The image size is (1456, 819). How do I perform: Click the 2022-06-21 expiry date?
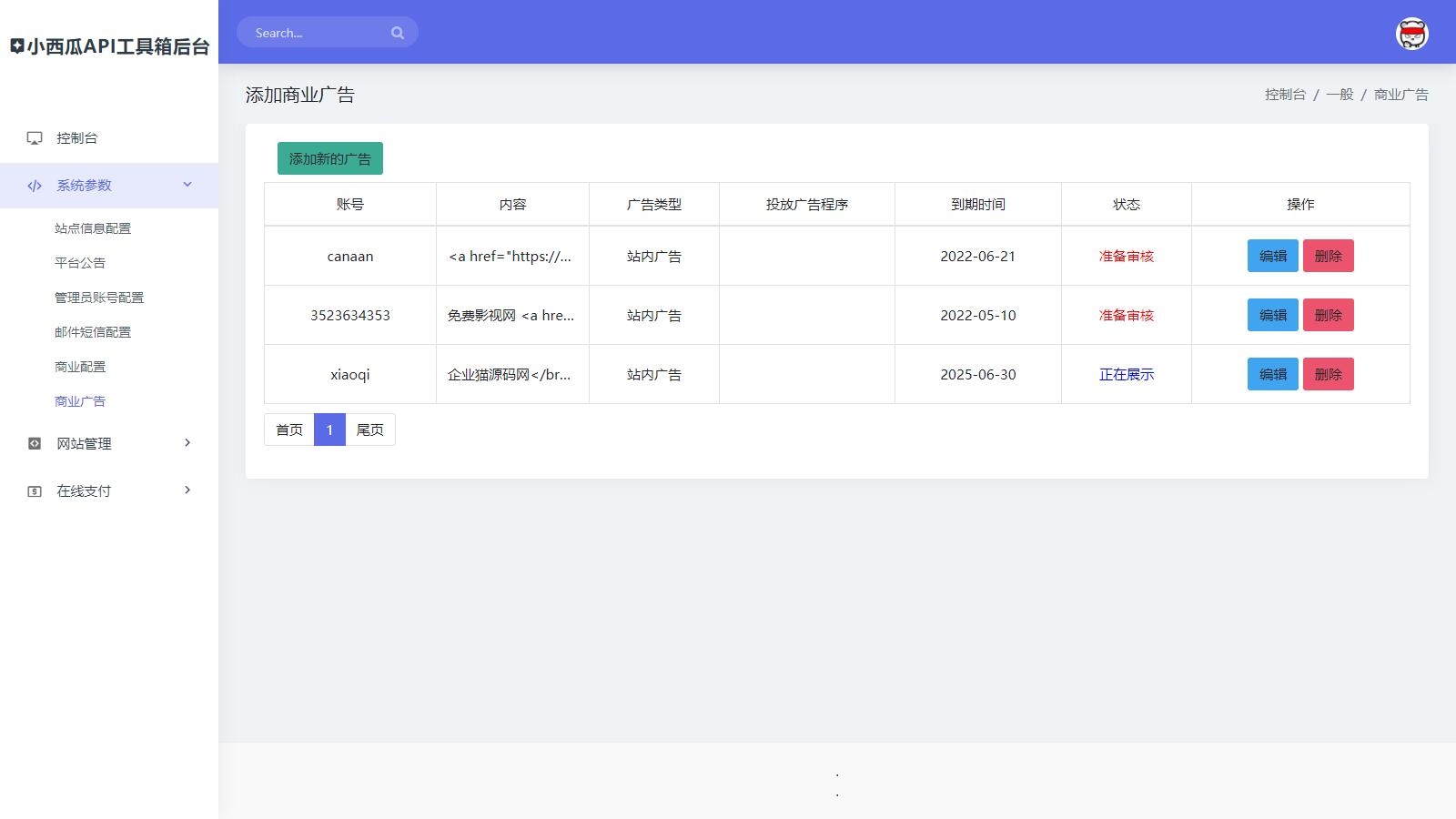(978, 257)
